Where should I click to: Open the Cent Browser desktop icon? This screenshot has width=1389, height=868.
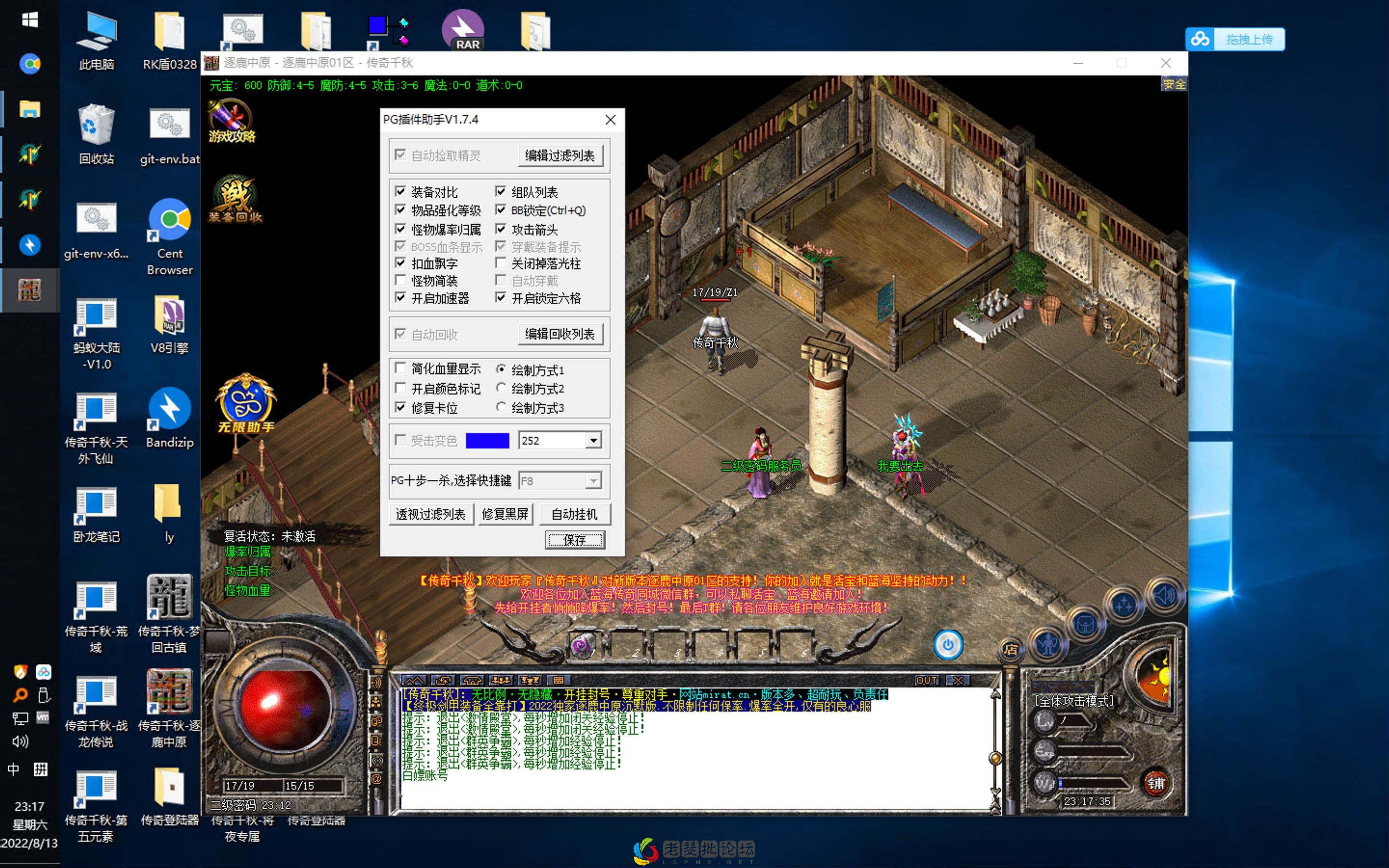pyautogui.click(x=169, y=237)
